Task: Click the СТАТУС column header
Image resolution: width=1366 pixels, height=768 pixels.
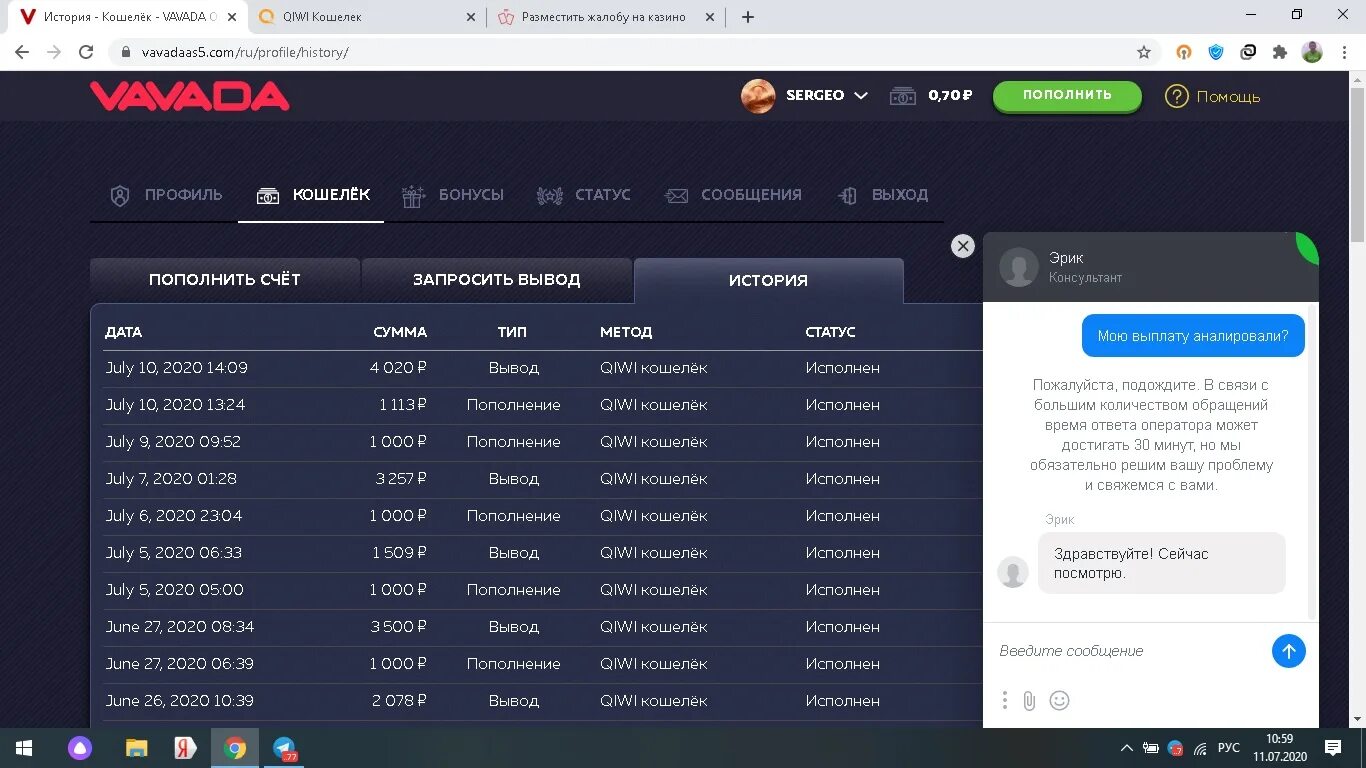Action: (x=831, y=332)
